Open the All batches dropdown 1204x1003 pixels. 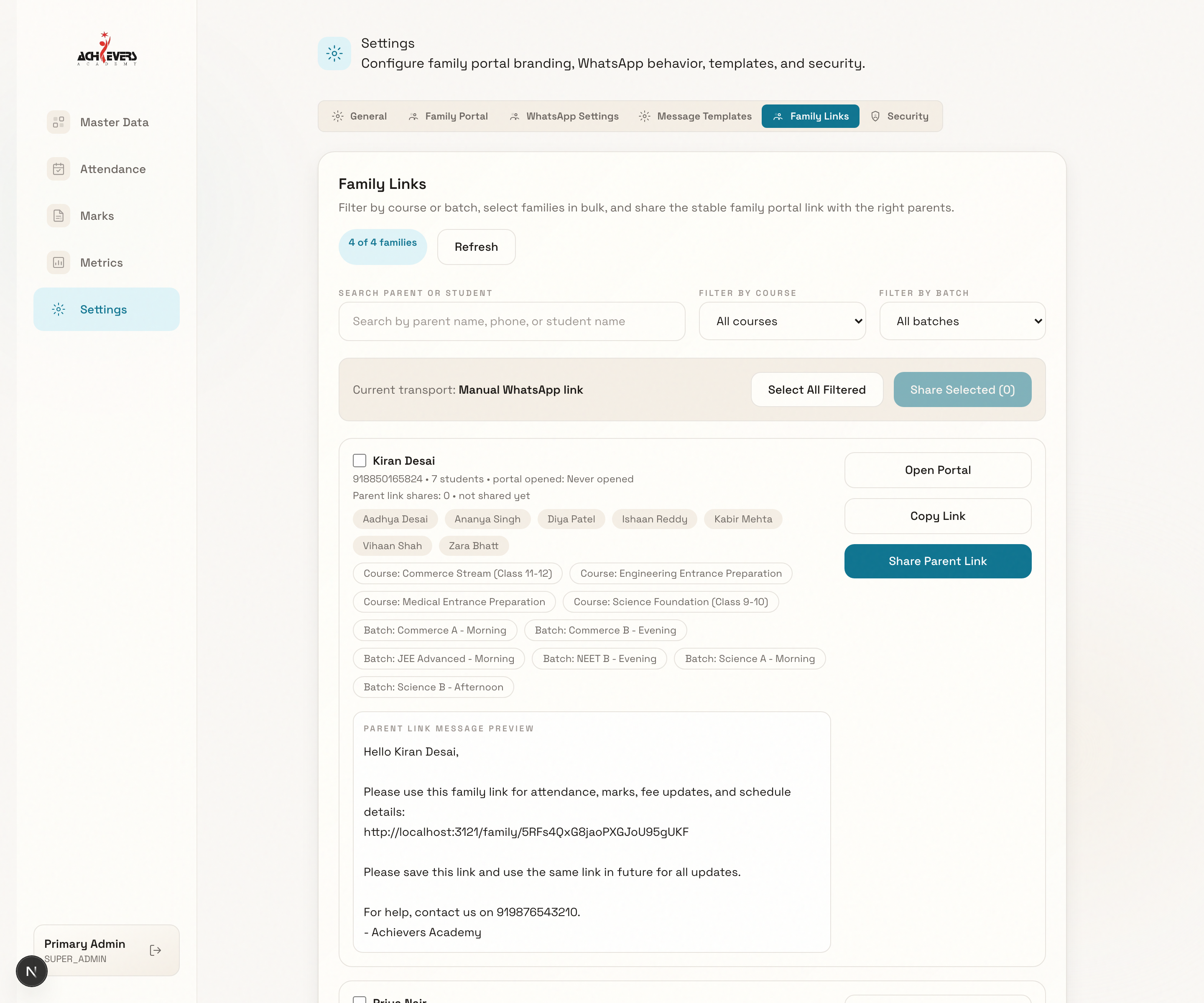pyautogui.click(x=962, y=321)
